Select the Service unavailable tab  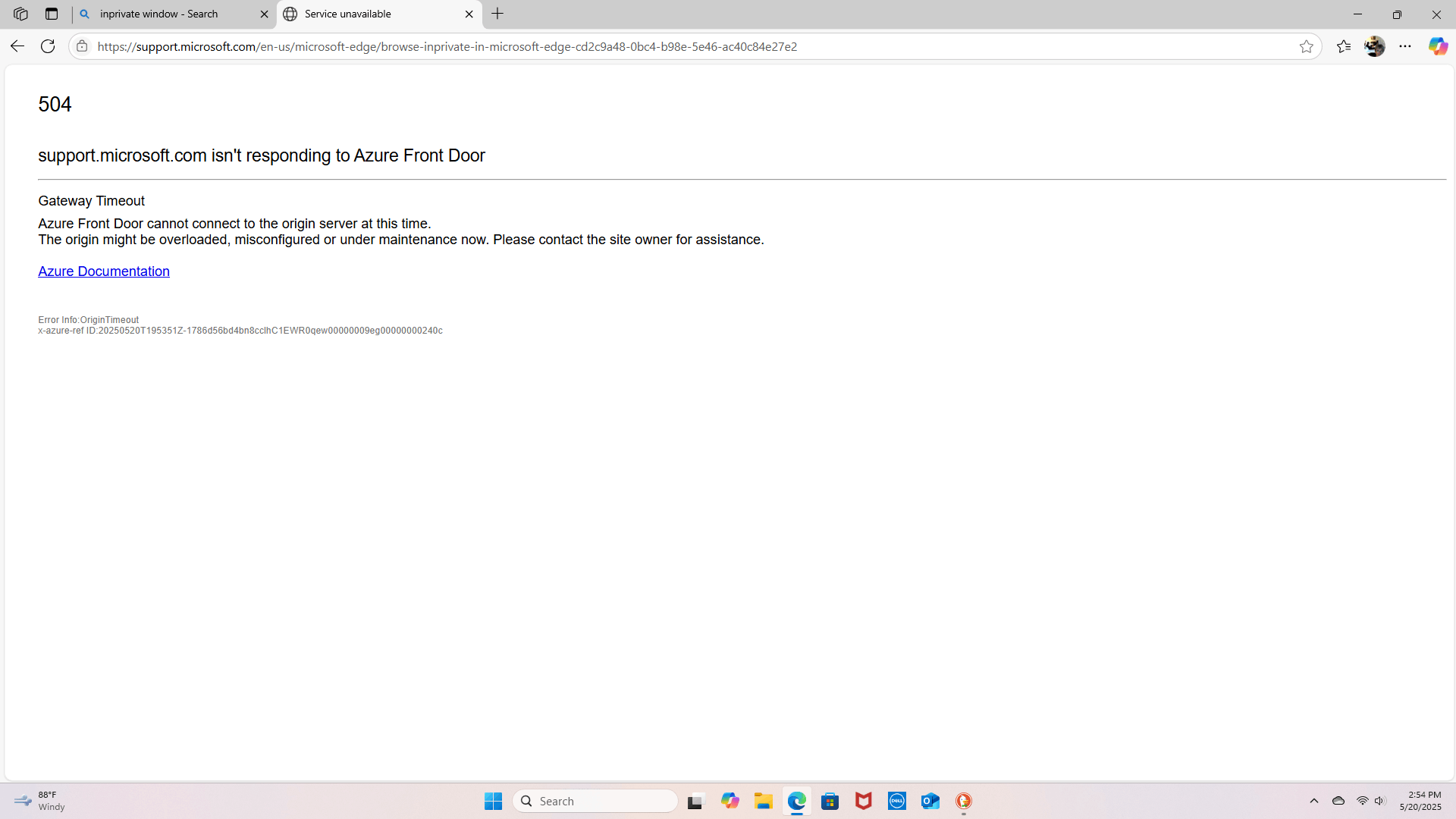click(x=379, y=14)
